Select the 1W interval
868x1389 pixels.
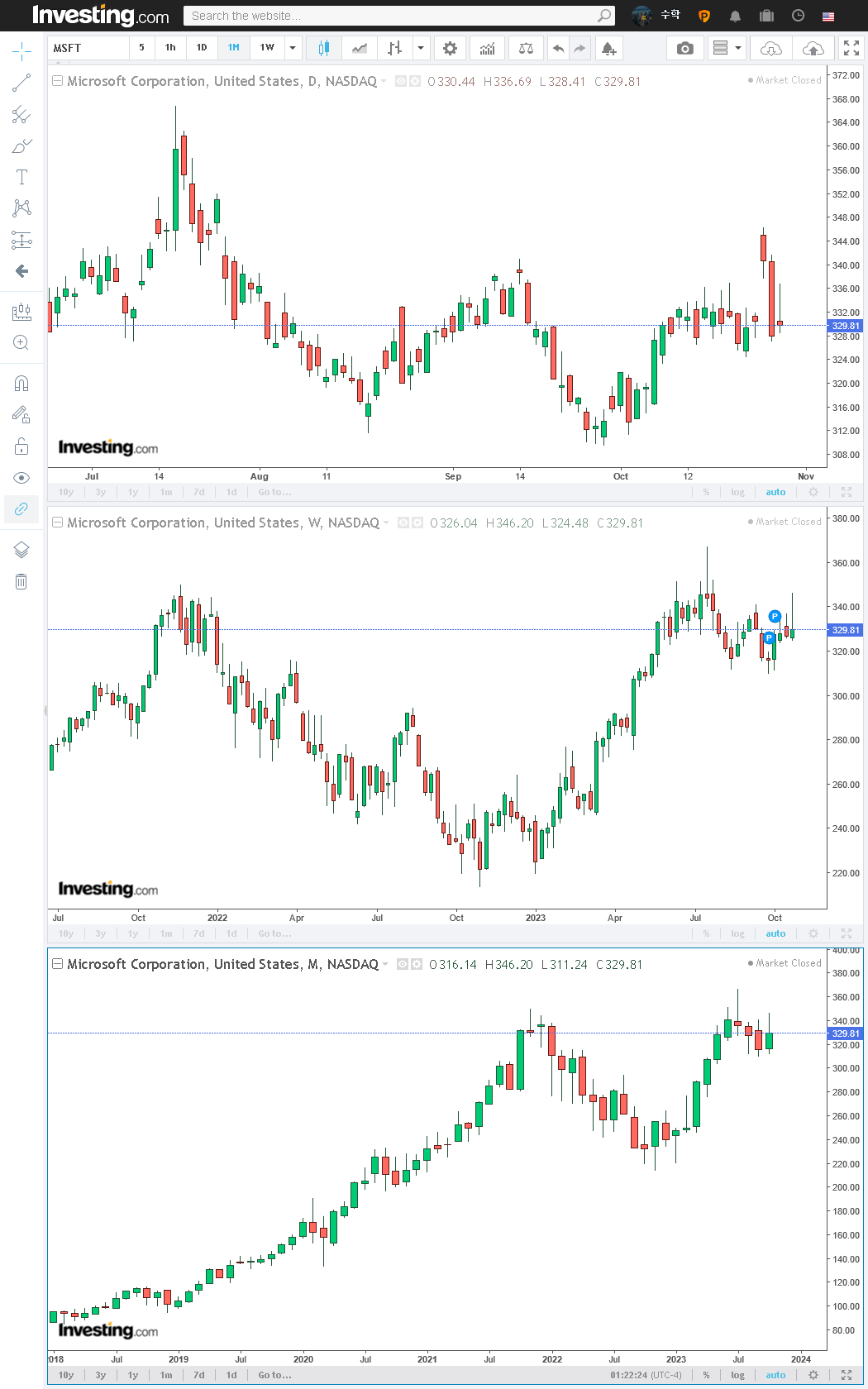tap(267, 48)
